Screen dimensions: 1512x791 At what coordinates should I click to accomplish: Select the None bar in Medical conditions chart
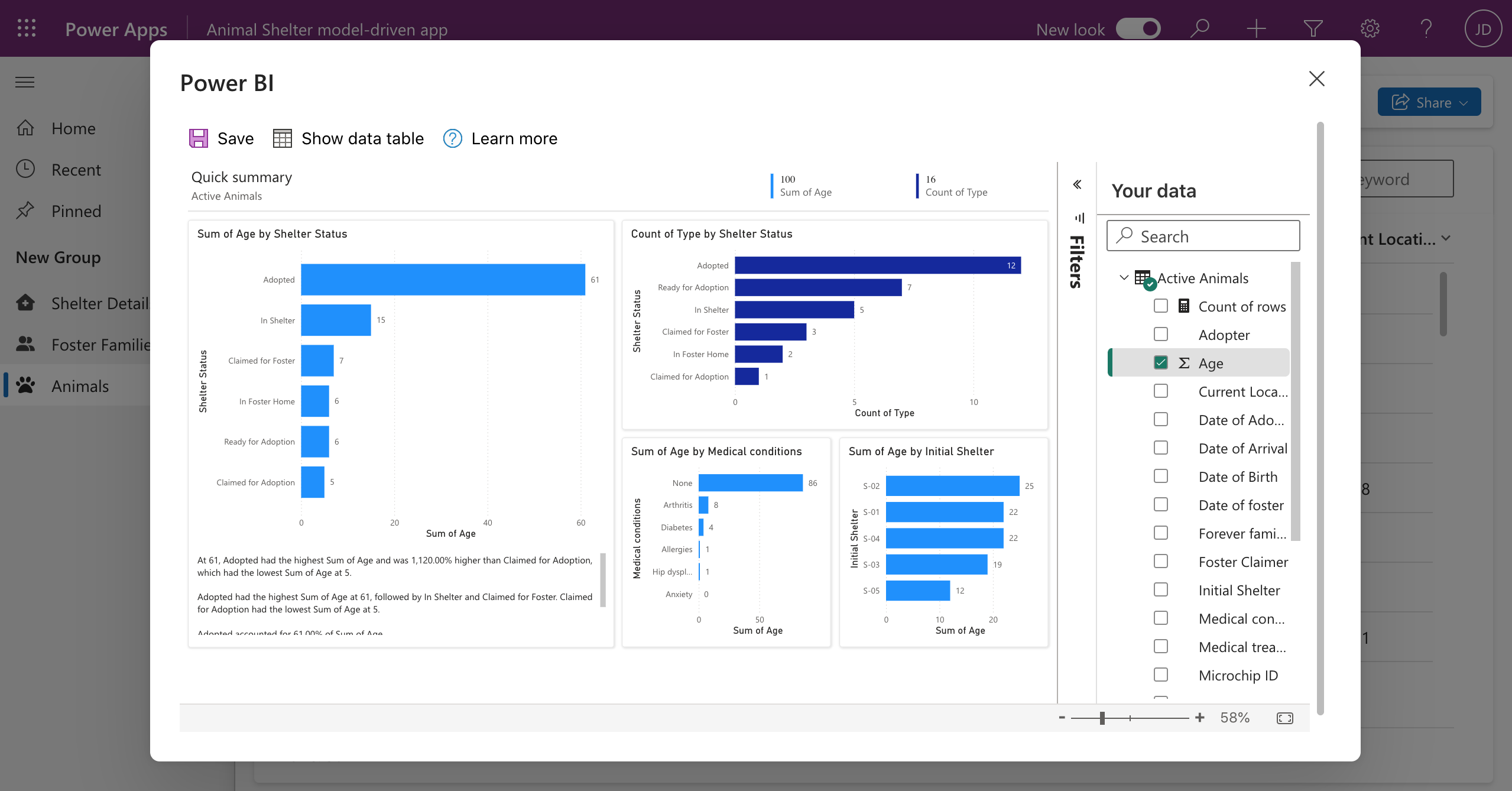(x=751, y=483)
